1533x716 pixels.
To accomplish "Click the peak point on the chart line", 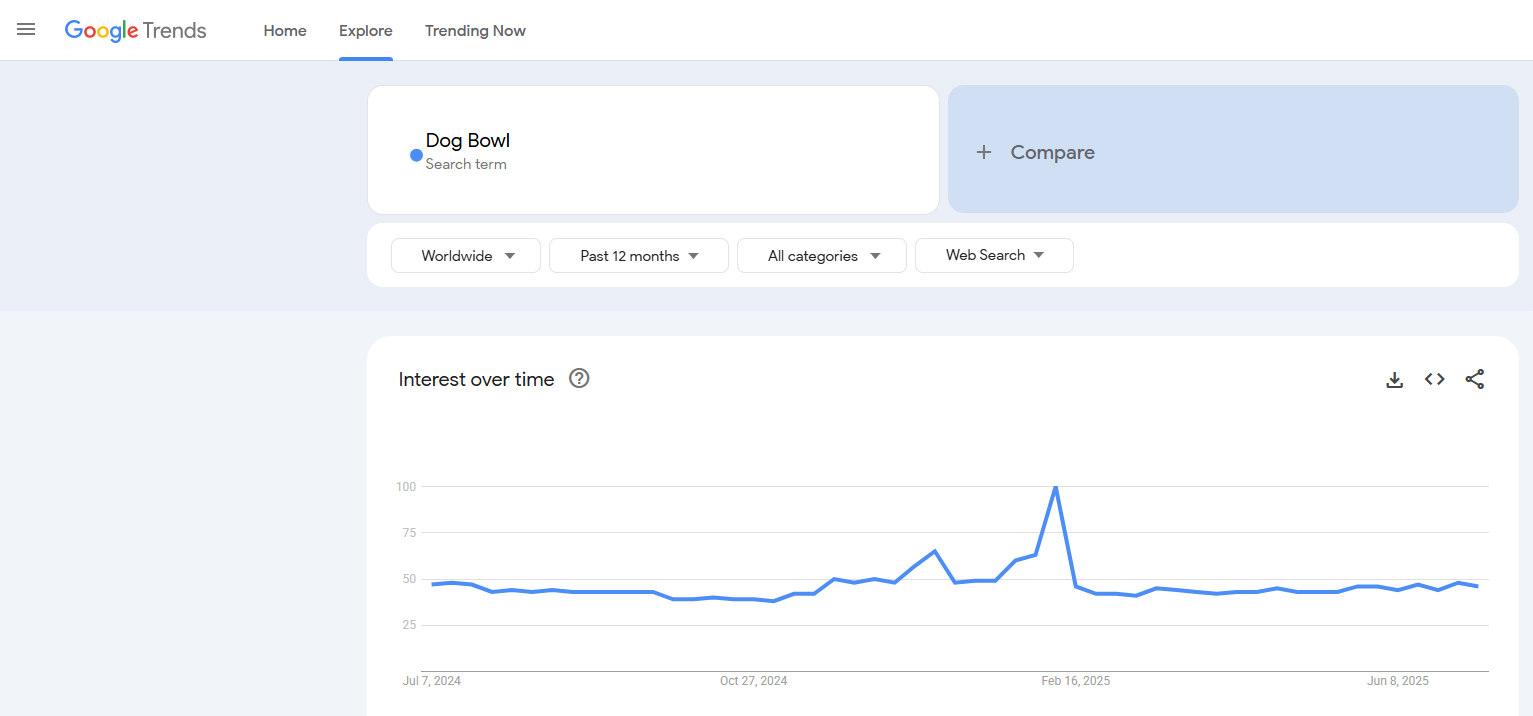I will (1055, 487).
